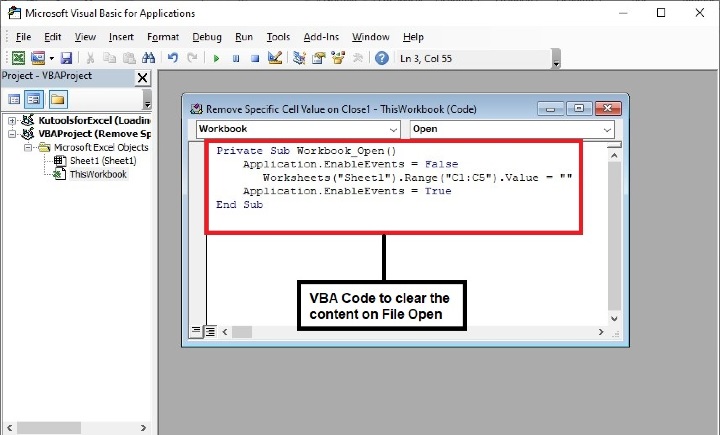Close the Project - VBAProject panel
720x435 pixels.
pos(143,78)
